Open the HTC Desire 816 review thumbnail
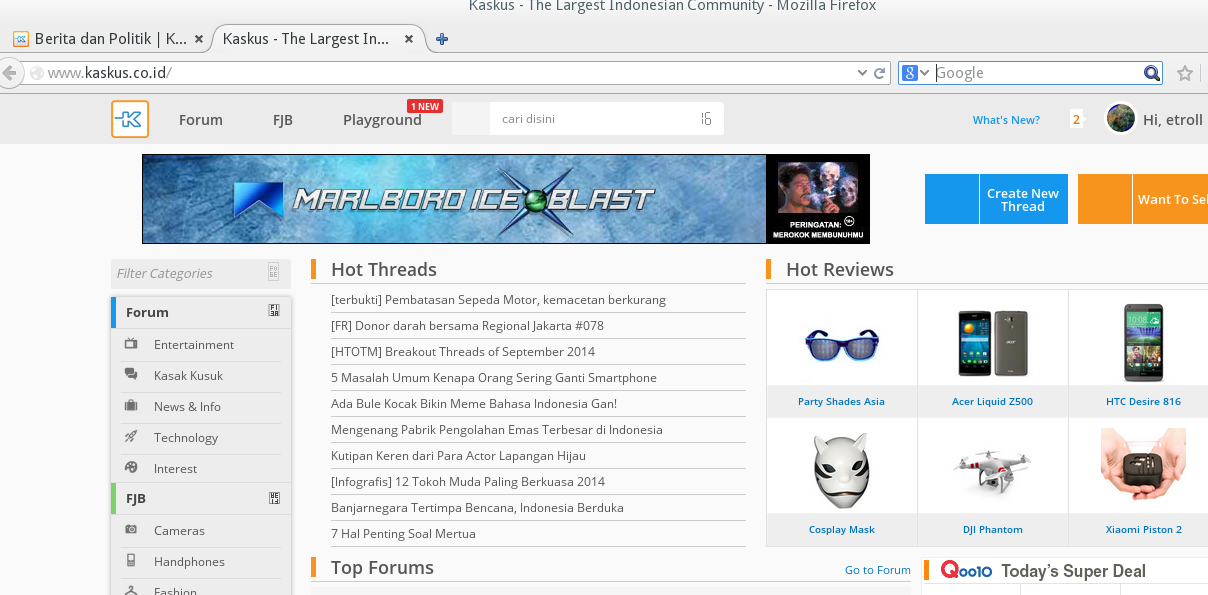 1143,343
